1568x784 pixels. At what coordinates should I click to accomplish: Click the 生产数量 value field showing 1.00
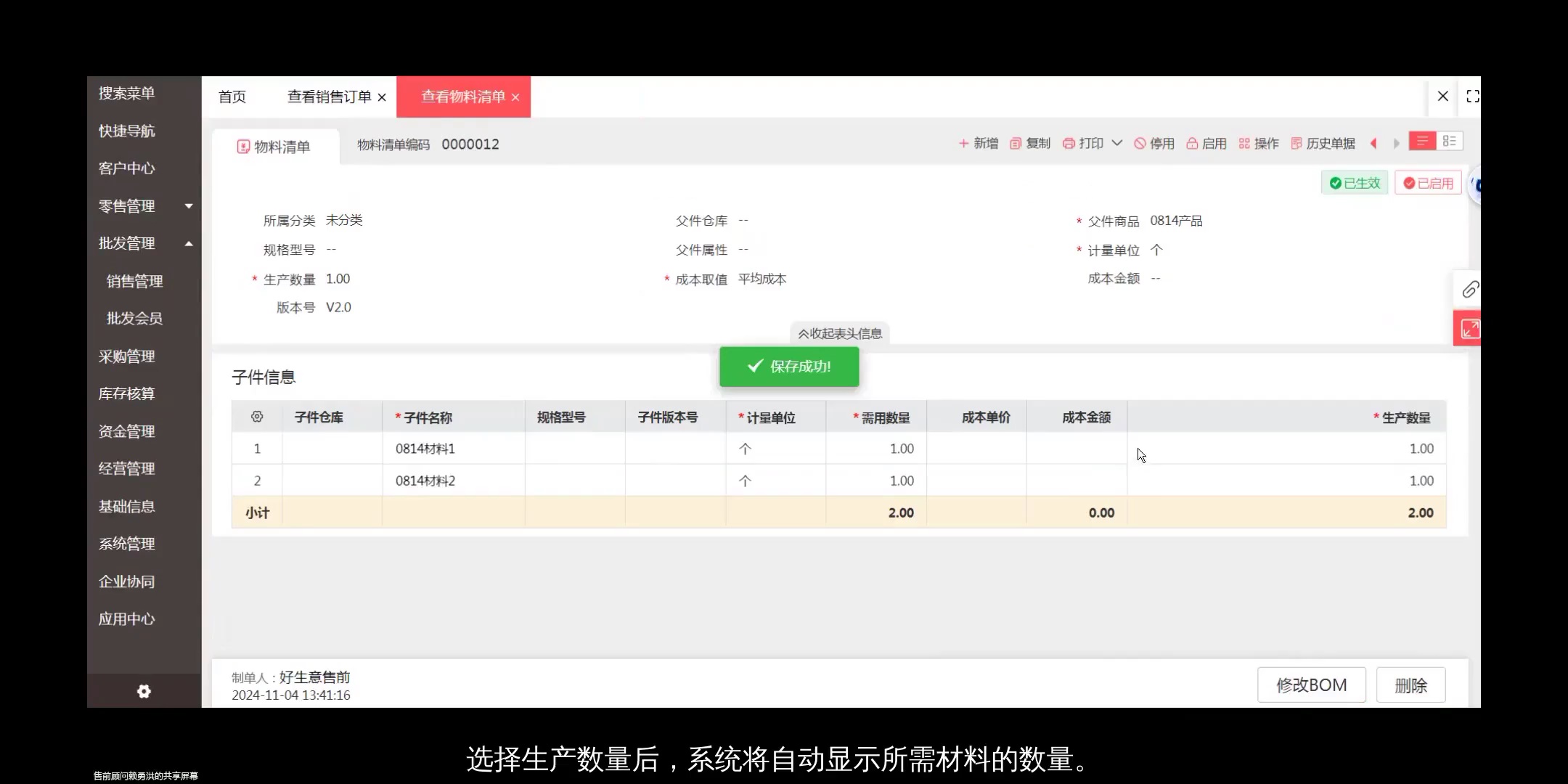pos(338,278)
